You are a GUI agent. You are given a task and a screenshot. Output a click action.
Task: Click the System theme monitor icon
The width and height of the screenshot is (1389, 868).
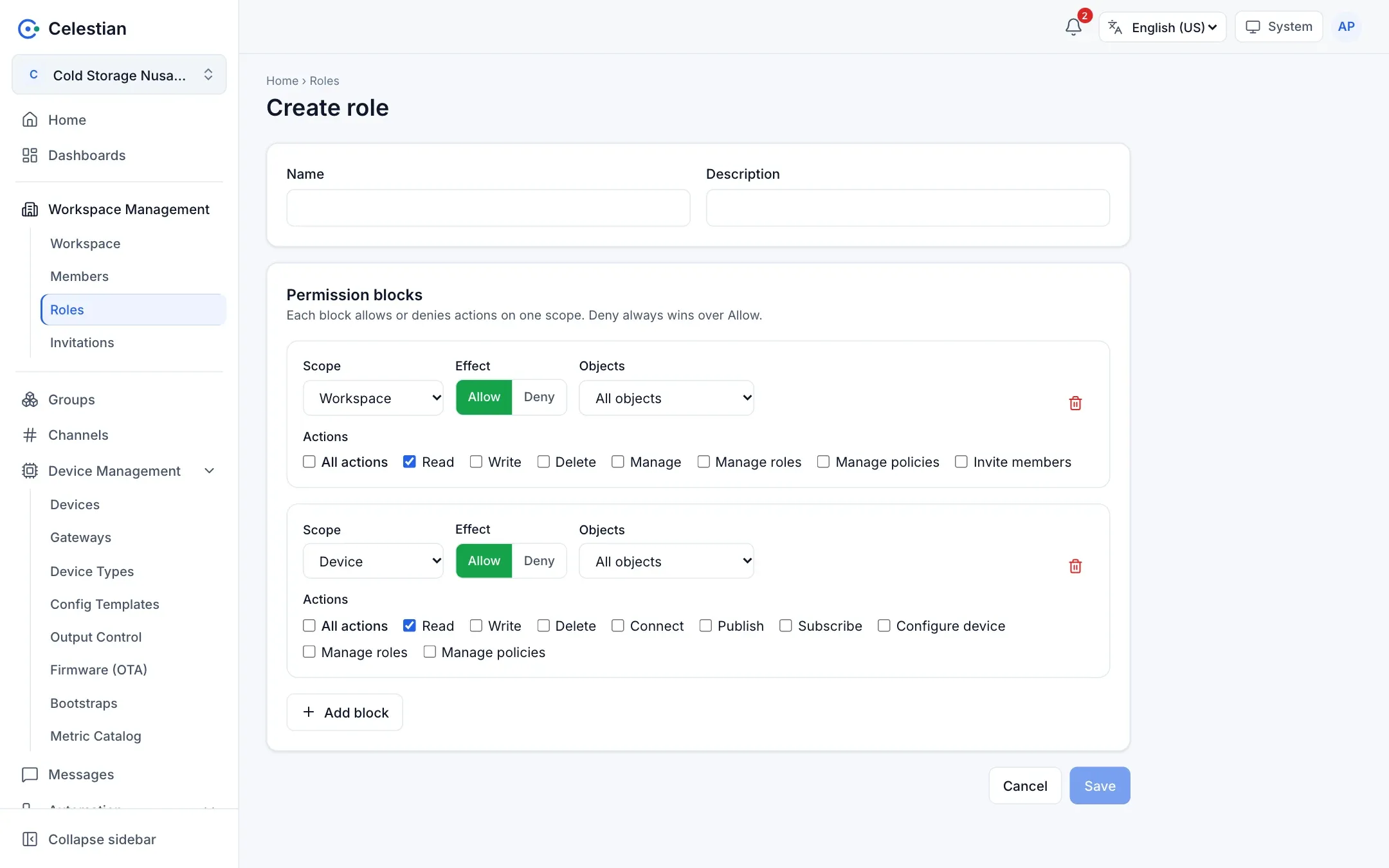(x=1253, y=27)
